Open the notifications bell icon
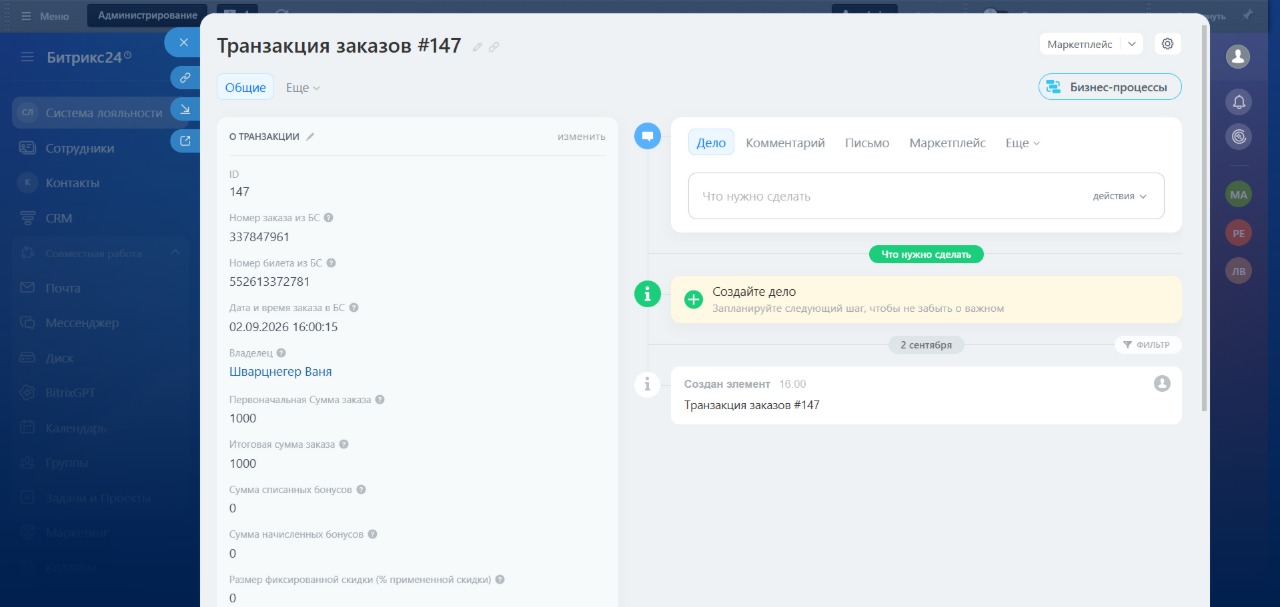1280x607 pixels. [1239, 101]
